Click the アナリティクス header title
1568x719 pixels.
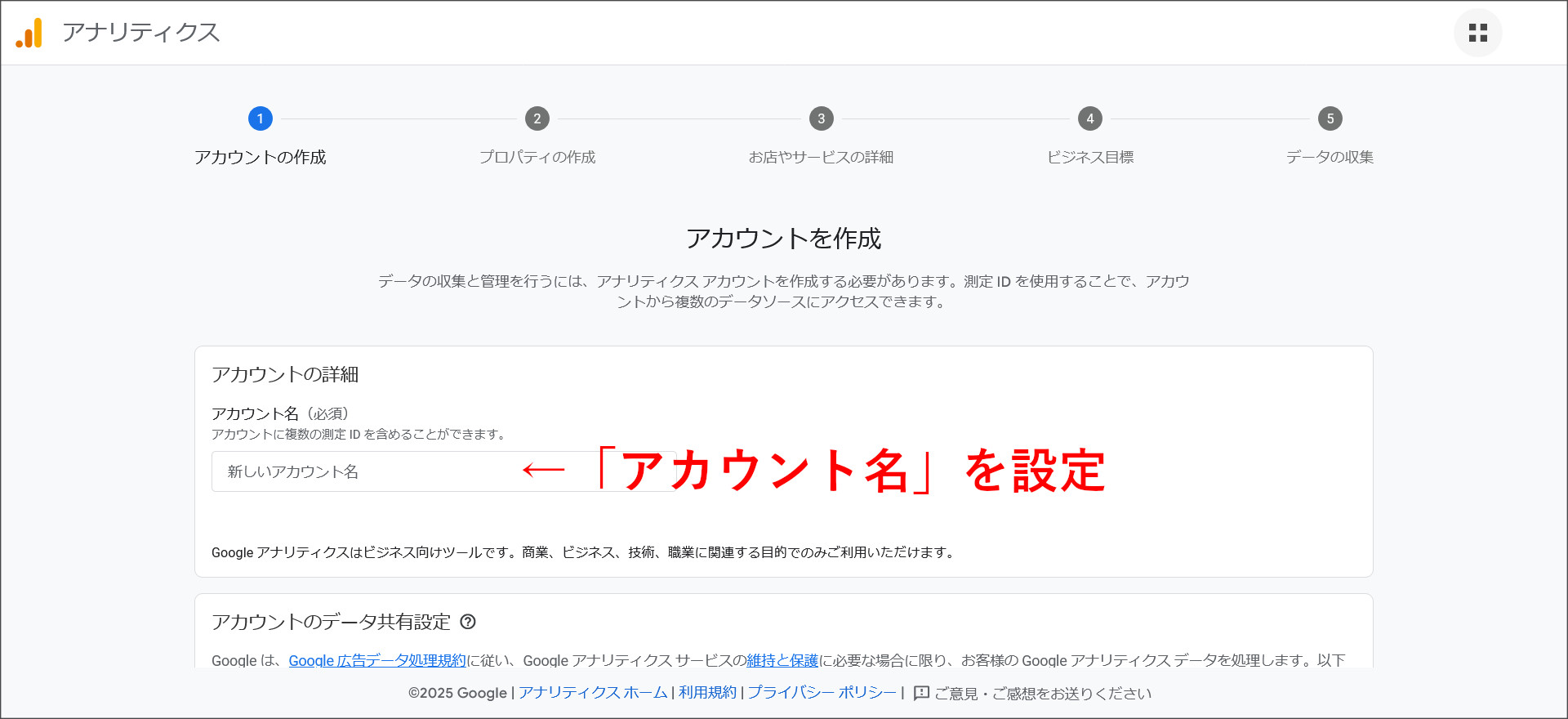tap(141, 33)
